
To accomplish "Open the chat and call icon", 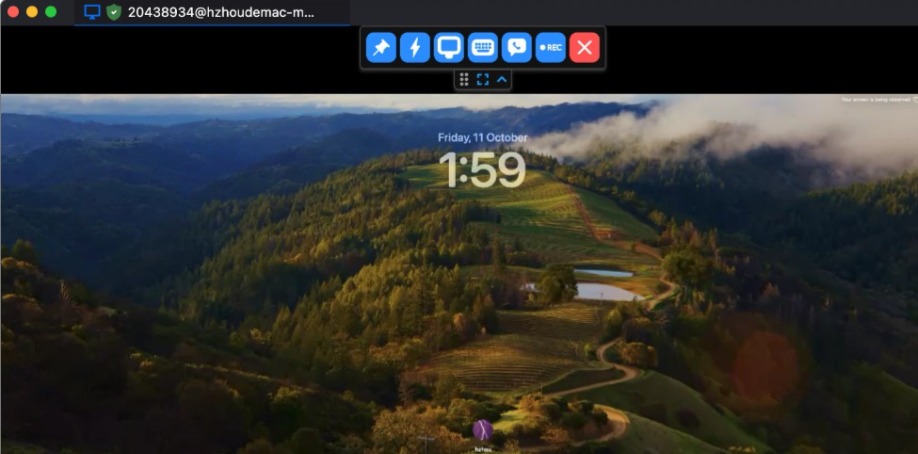I will point(517,47).
